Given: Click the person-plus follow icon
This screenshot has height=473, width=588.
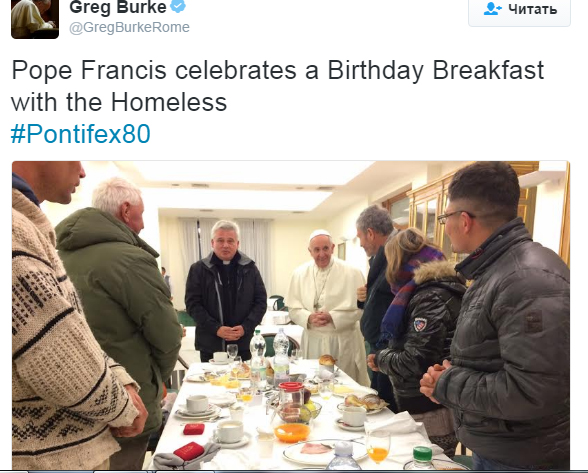Looking at the screenshot, I should [492, 9].
